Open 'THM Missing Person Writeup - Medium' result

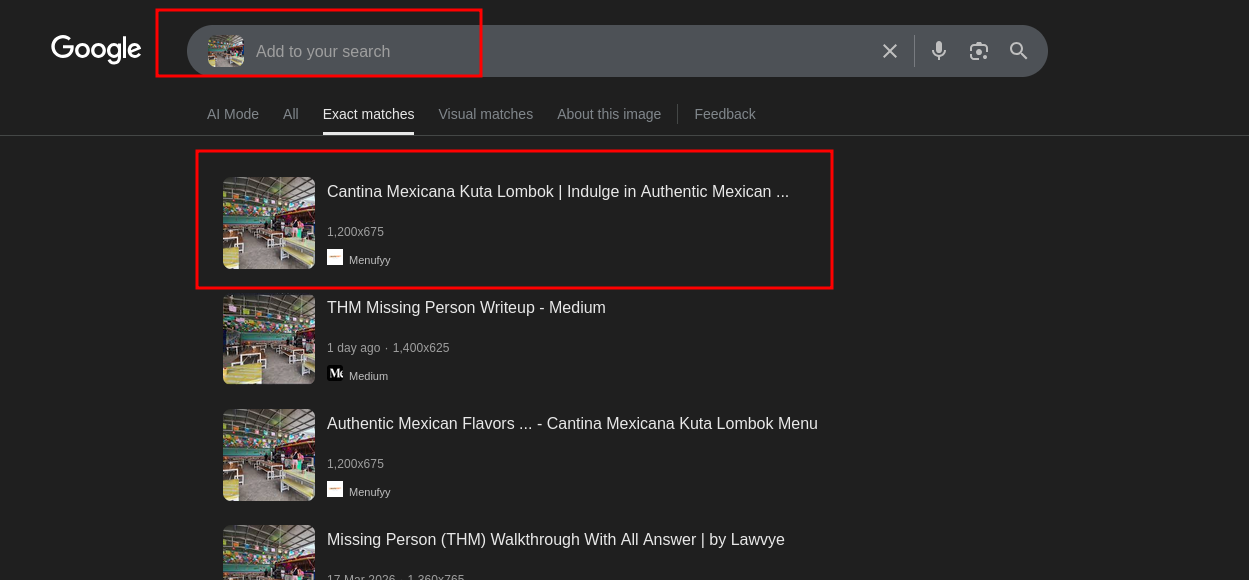[x=466, y=308]
